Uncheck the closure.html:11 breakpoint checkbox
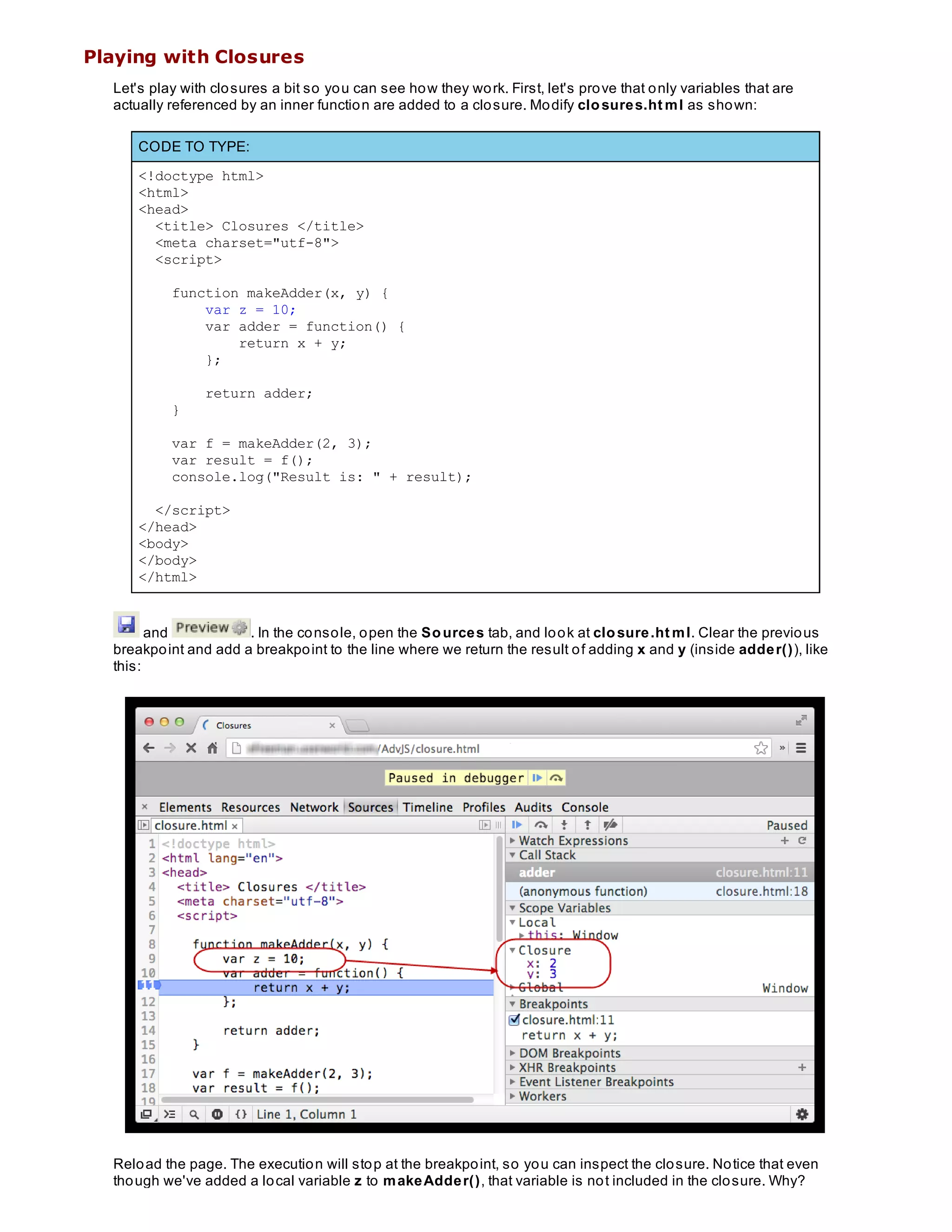Viewport: 952px width, 1232px height. click(514, 1020)
